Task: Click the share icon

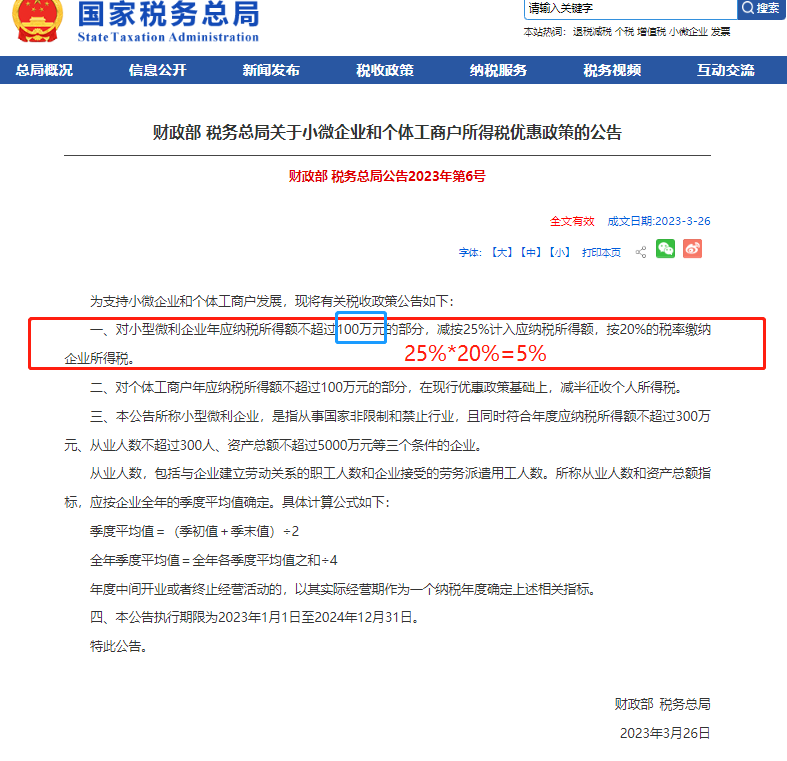Action: (641, 252)
